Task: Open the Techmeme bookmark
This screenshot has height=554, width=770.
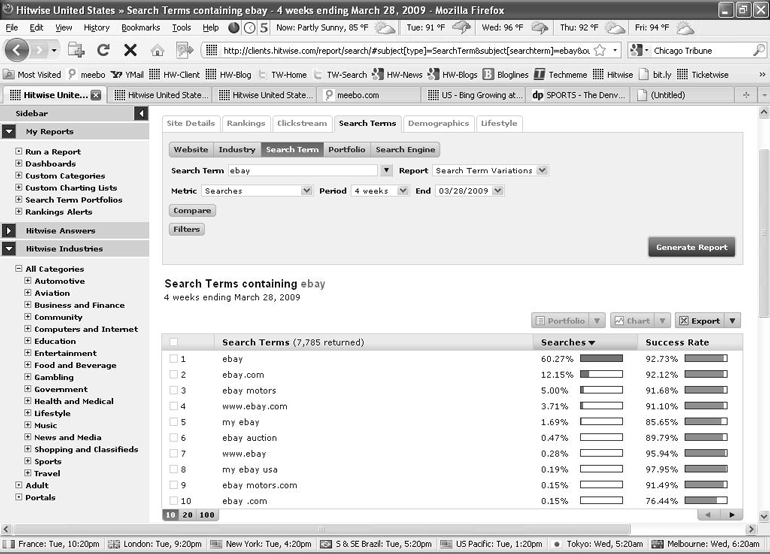Action: tap(561, 75)
